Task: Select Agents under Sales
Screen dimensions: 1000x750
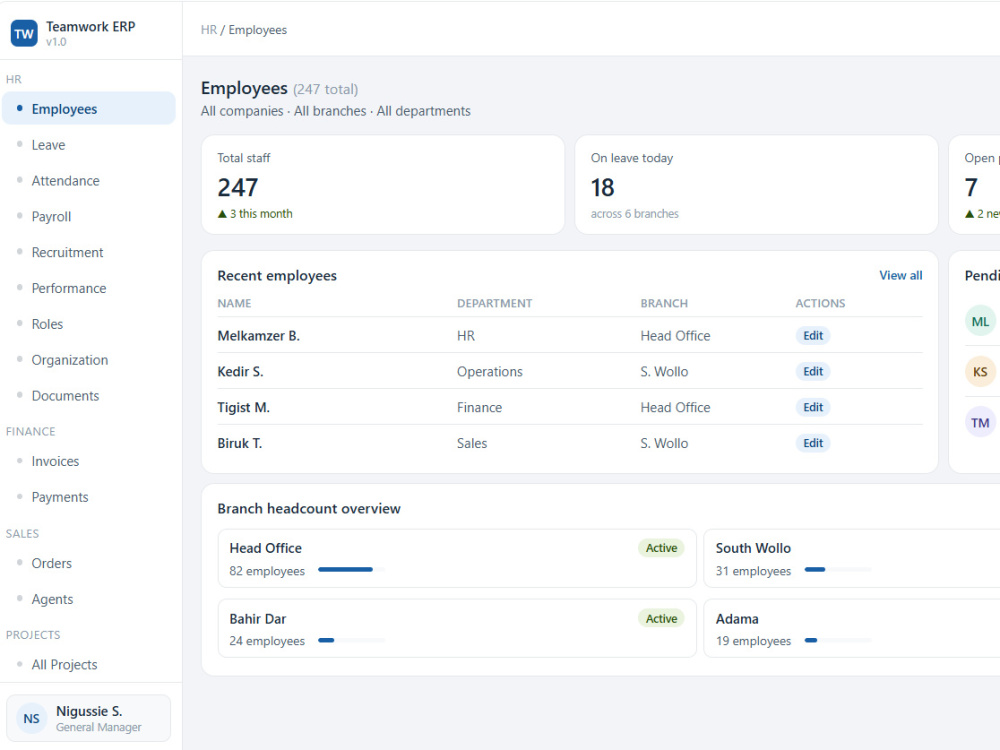Action: click(x=89, y=599)
